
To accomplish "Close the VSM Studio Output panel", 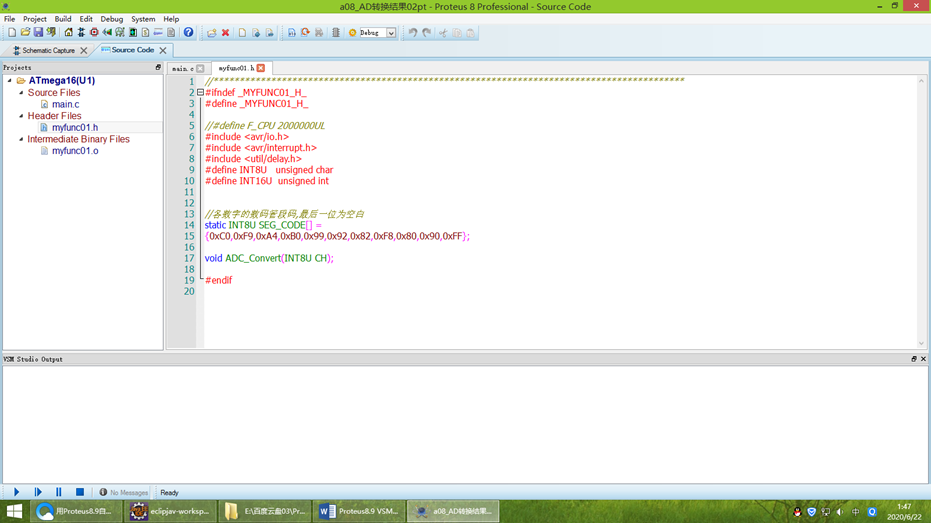I will pos(923,359).
